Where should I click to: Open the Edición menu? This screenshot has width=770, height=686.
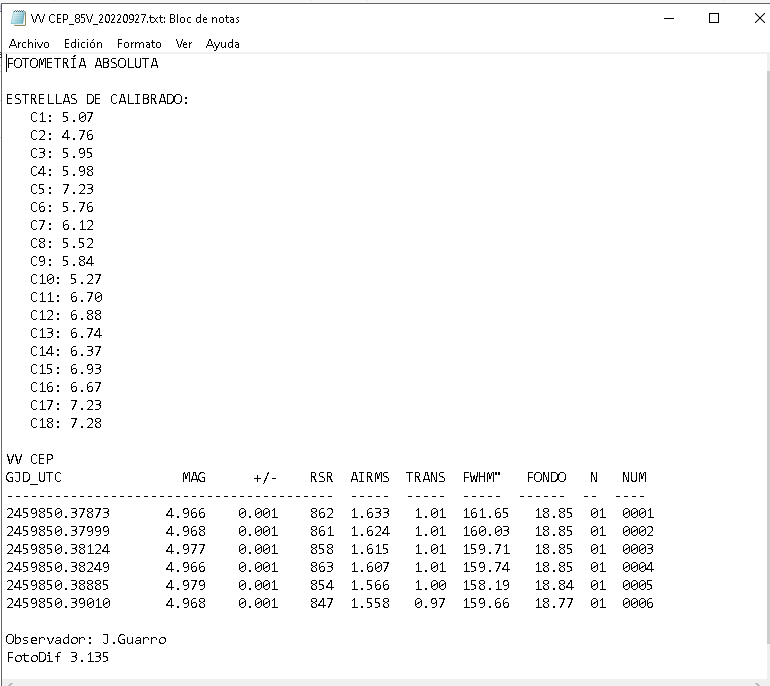pyautogui.click(x=83, y=44)
